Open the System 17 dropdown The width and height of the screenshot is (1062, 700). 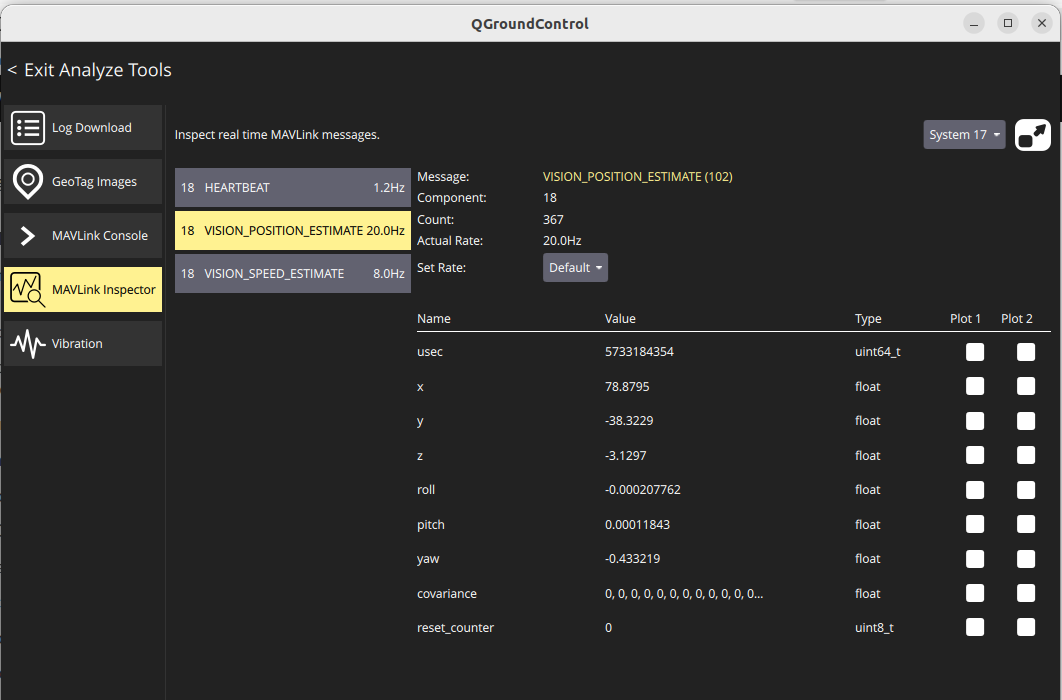point(964,135)
